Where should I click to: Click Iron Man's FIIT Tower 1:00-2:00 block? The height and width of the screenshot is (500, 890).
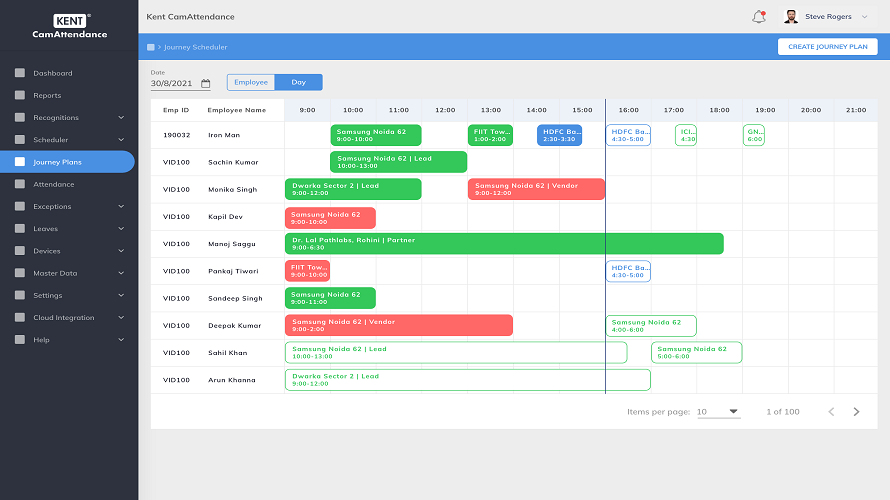coord(490,135)
